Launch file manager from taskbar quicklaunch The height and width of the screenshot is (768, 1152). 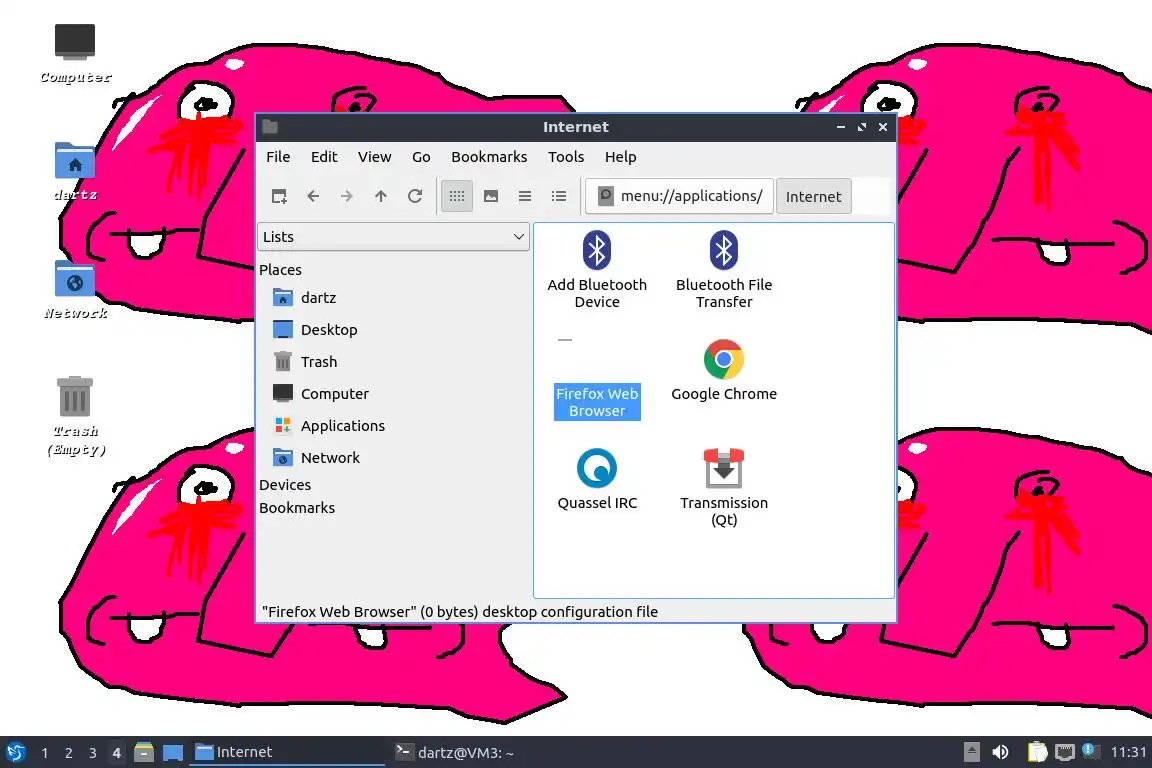point(144,753)
